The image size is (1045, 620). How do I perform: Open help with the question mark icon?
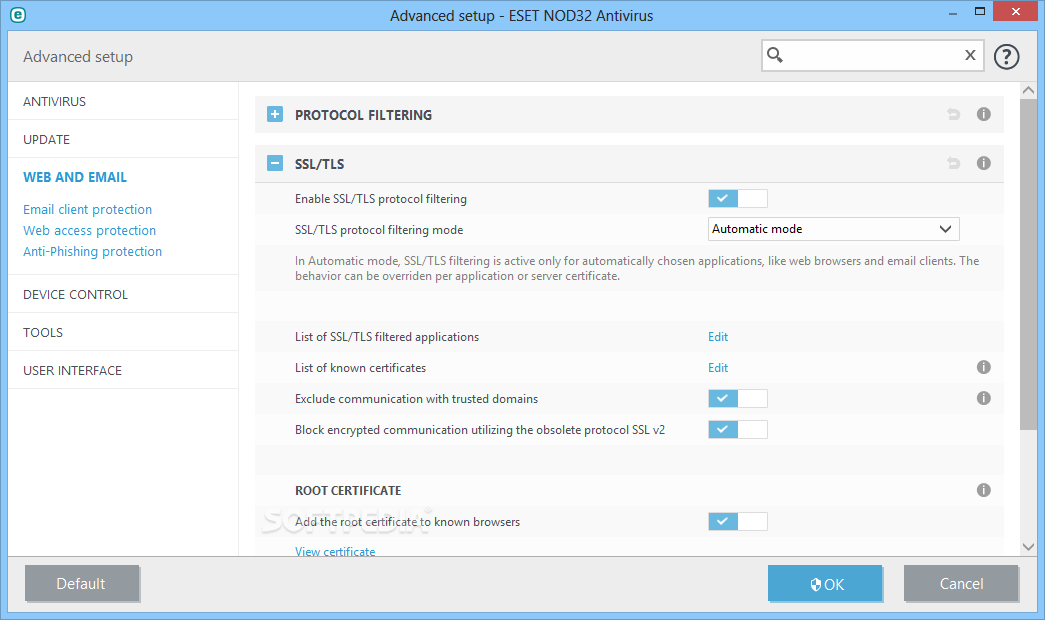coord(1006,57)
